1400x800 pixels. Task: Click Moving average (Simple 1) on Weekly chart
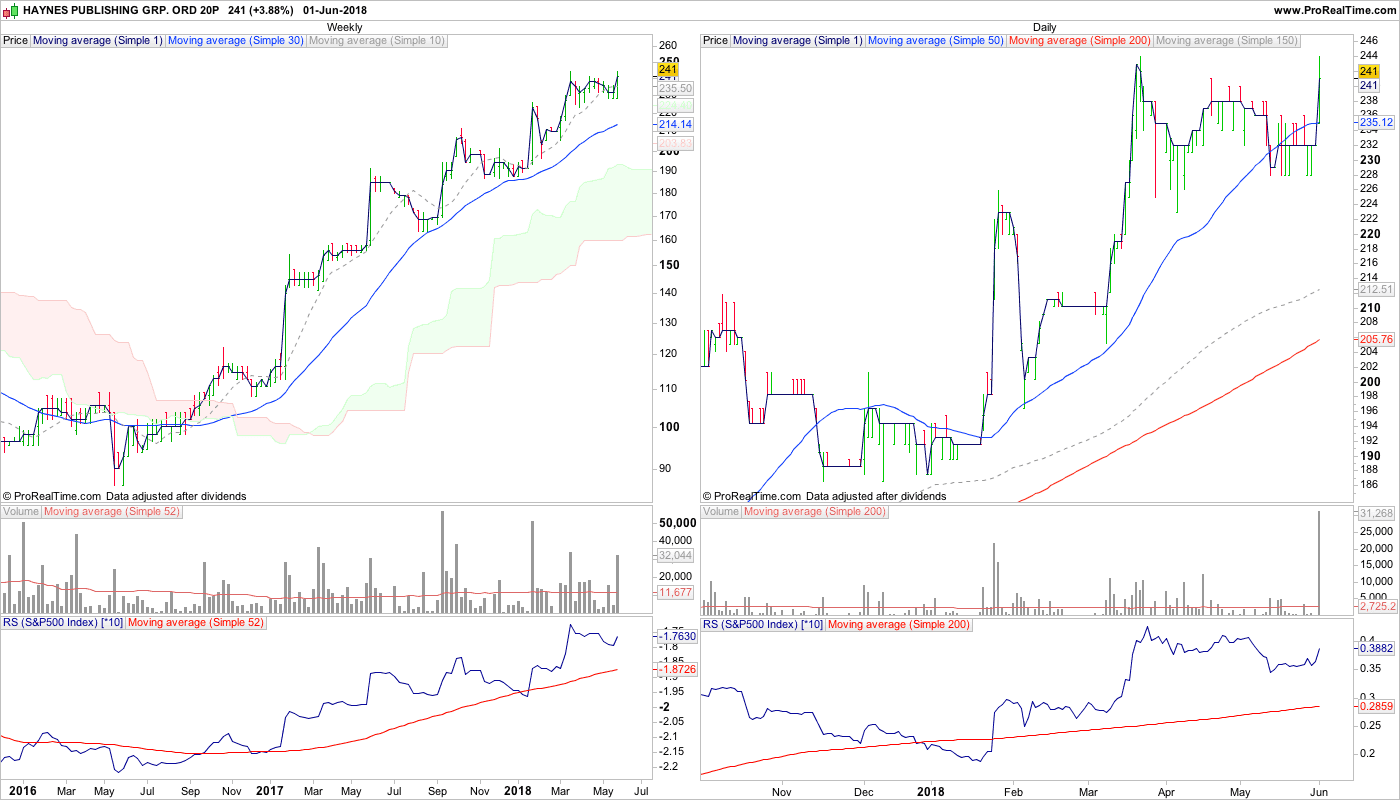coord(98,41)
